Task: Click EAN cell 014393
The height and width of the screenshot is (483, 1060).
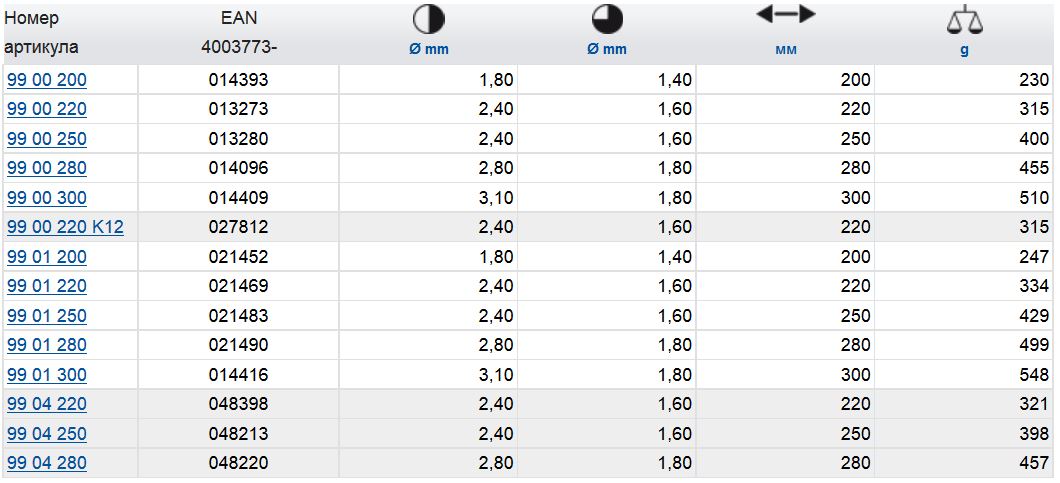Action: (x=238, y=80)
